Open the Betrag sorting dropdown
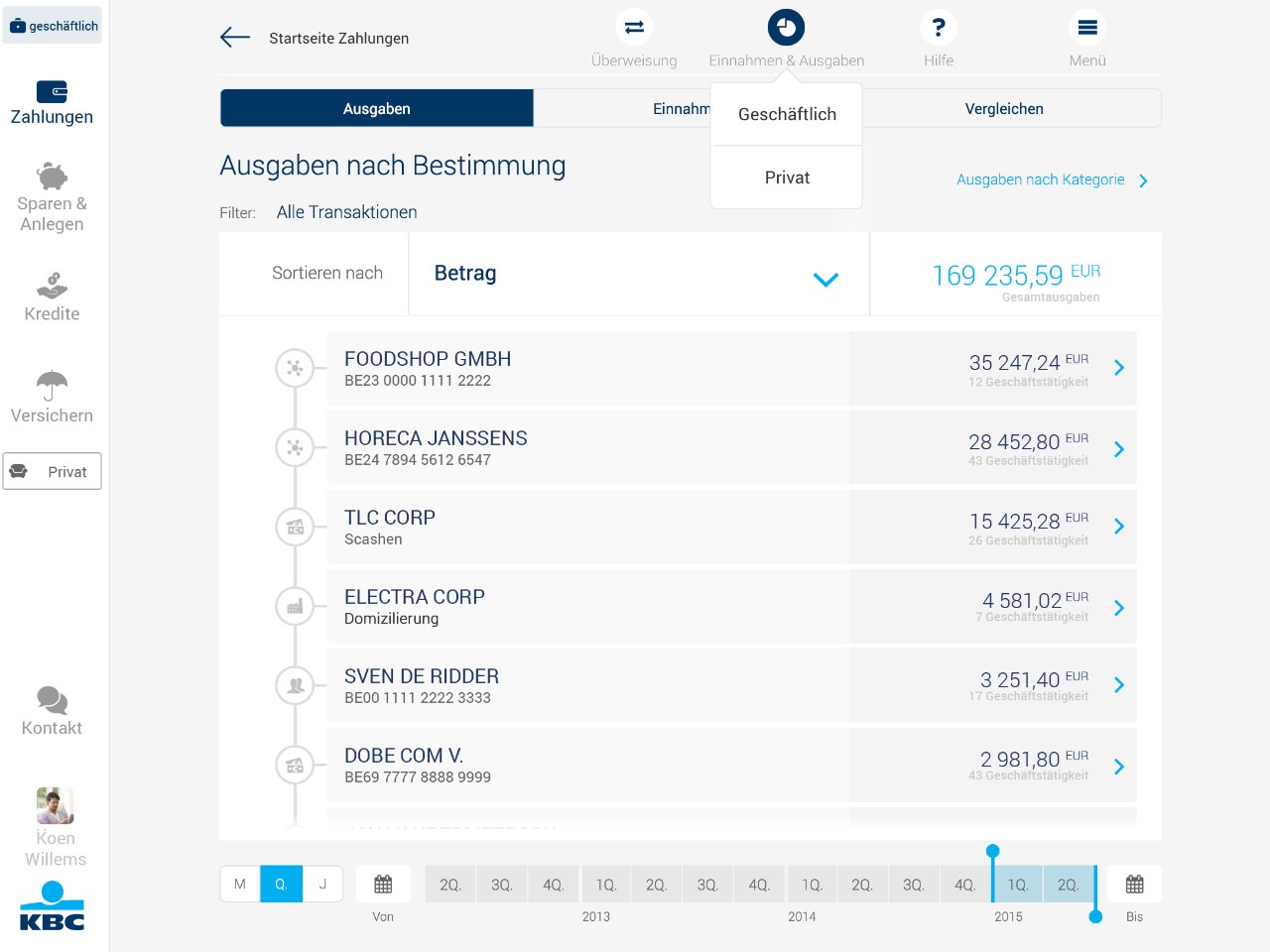1270x952 pixels. 638,274
